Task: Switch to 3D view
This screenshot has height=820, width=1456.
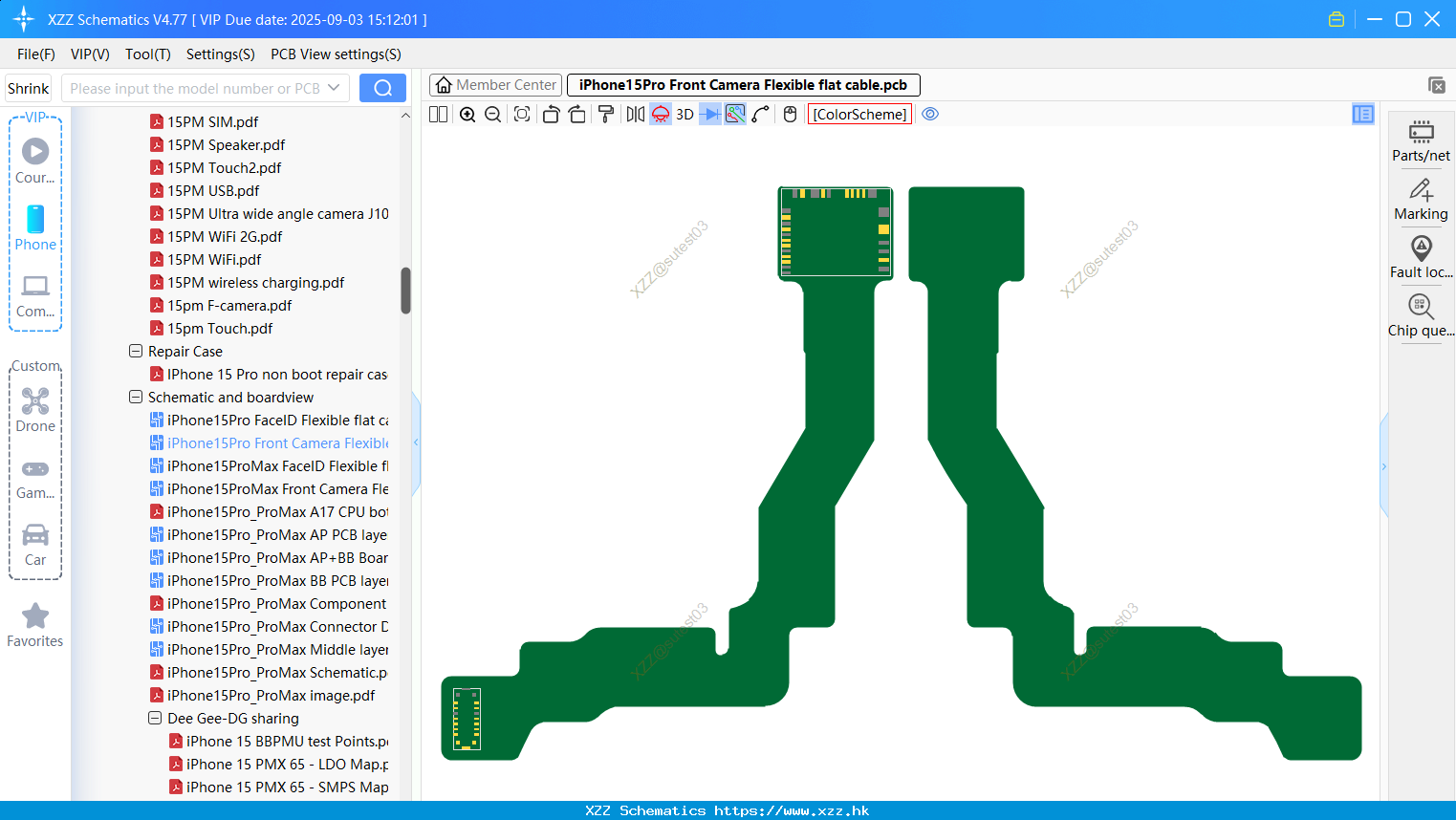Action: coord(685,114)
